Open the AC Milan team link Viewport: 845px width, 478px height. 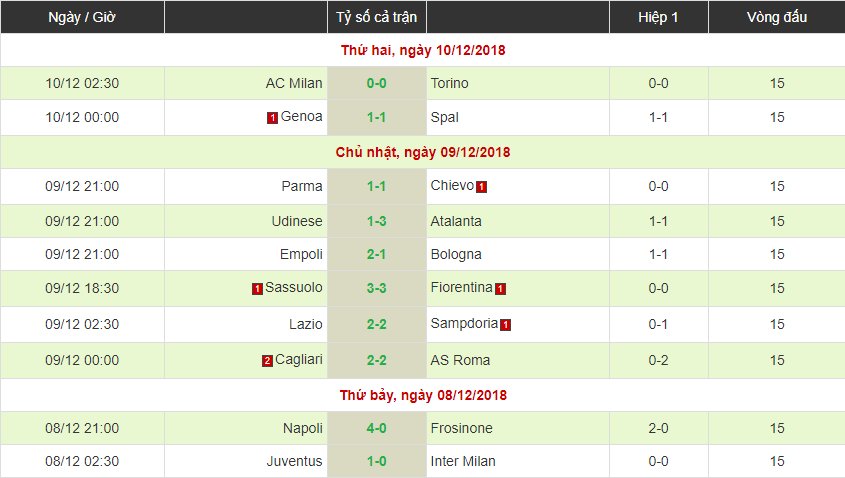pyautogui.click(x=294, y=83)
